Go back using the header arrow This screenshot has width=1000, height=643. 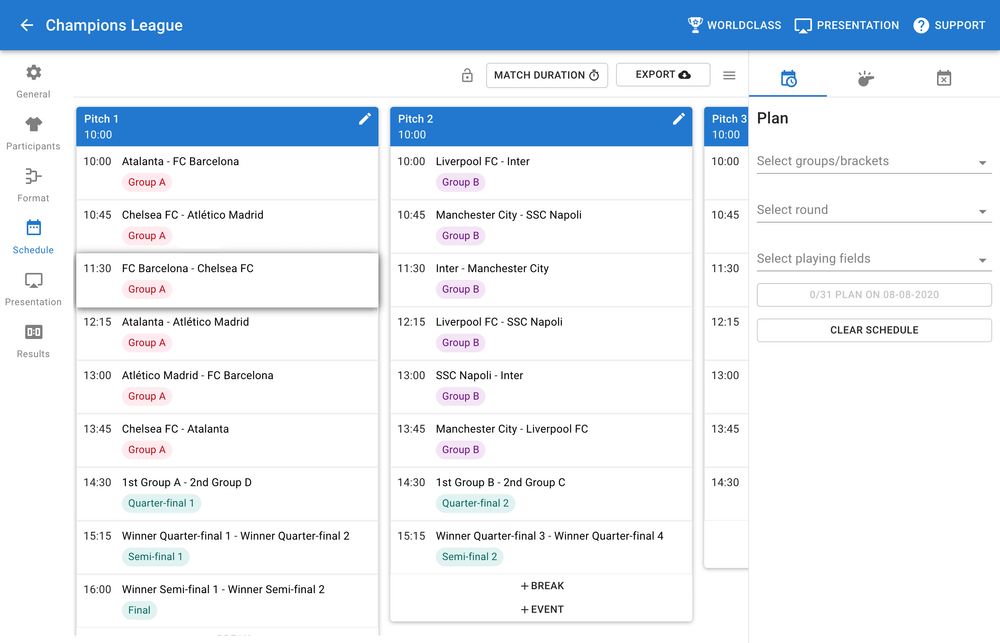(x=27, y=25)
